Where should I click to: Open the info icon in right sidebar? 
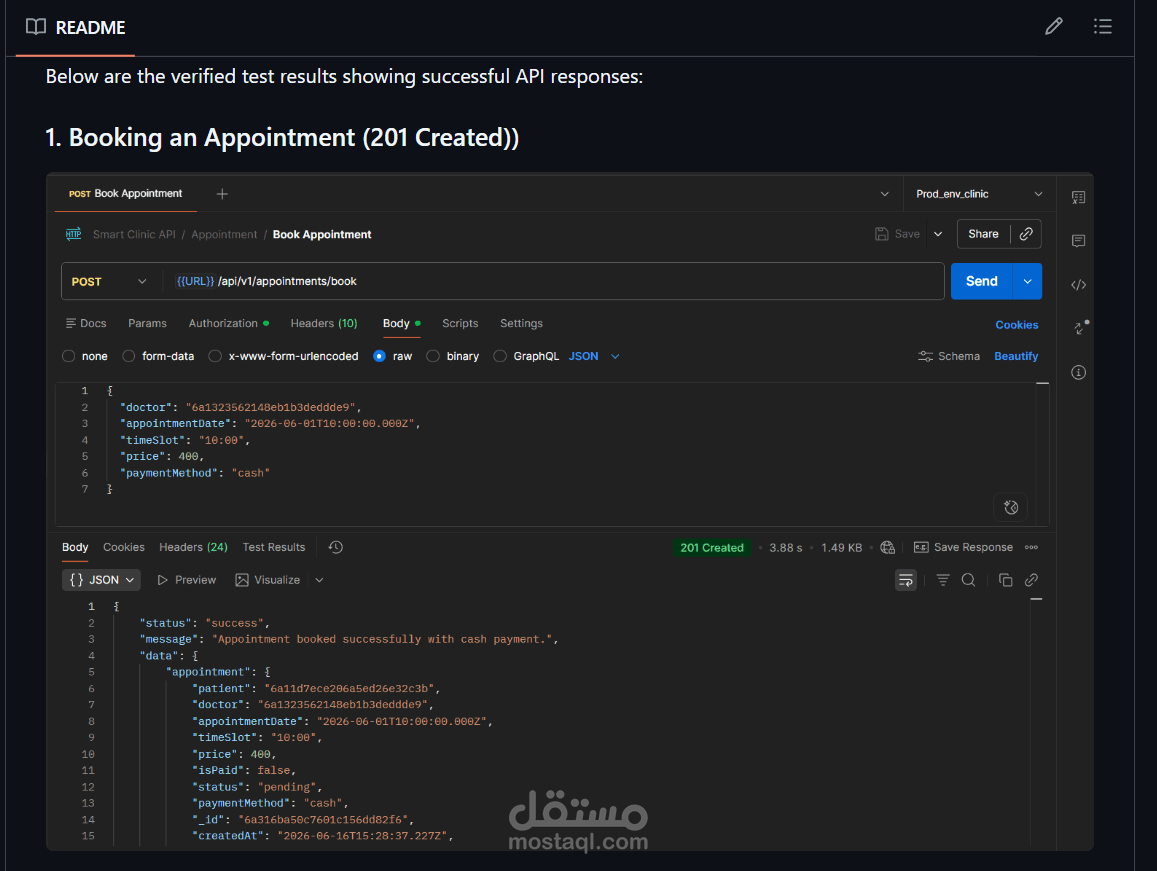click(1078, 372)
